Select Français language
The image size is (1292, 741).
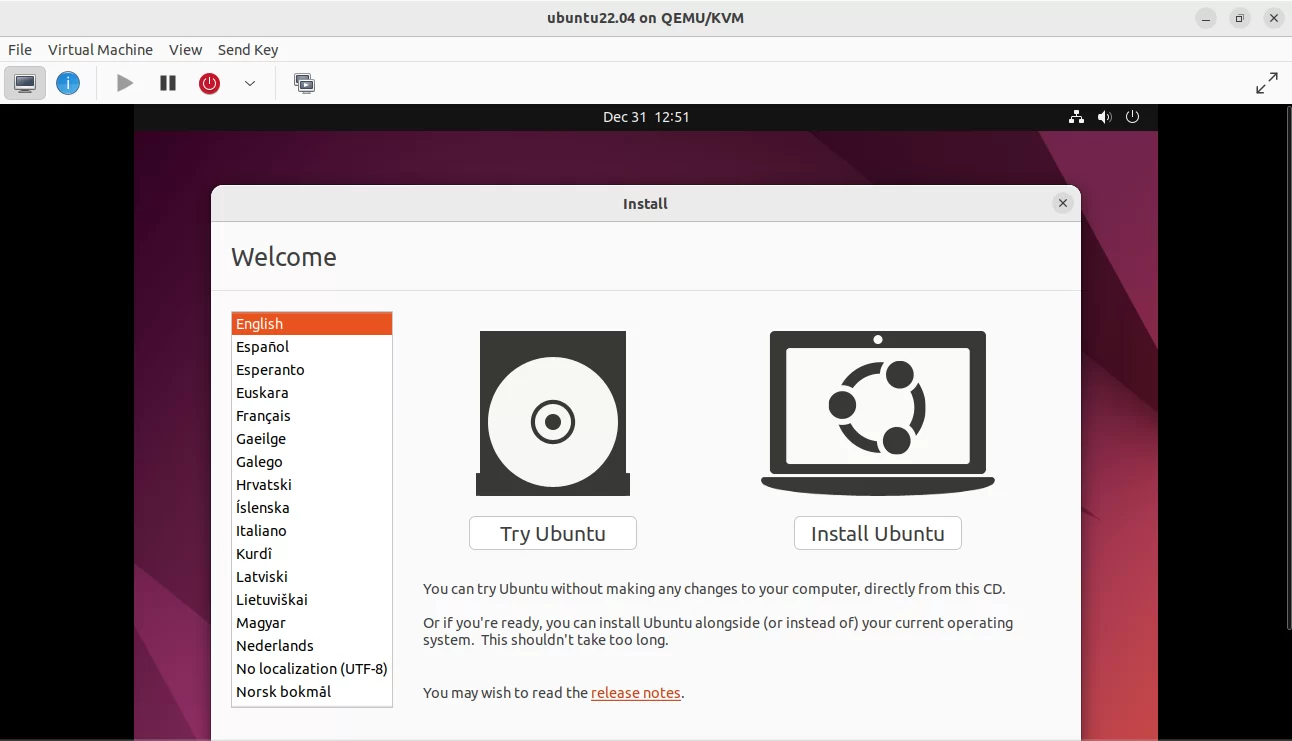312,416
